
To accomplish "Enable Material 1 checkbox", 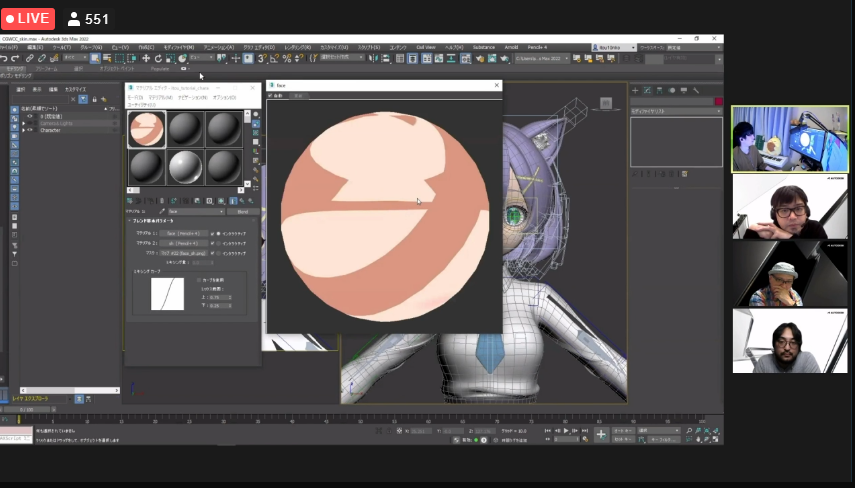I will point(213,233).
